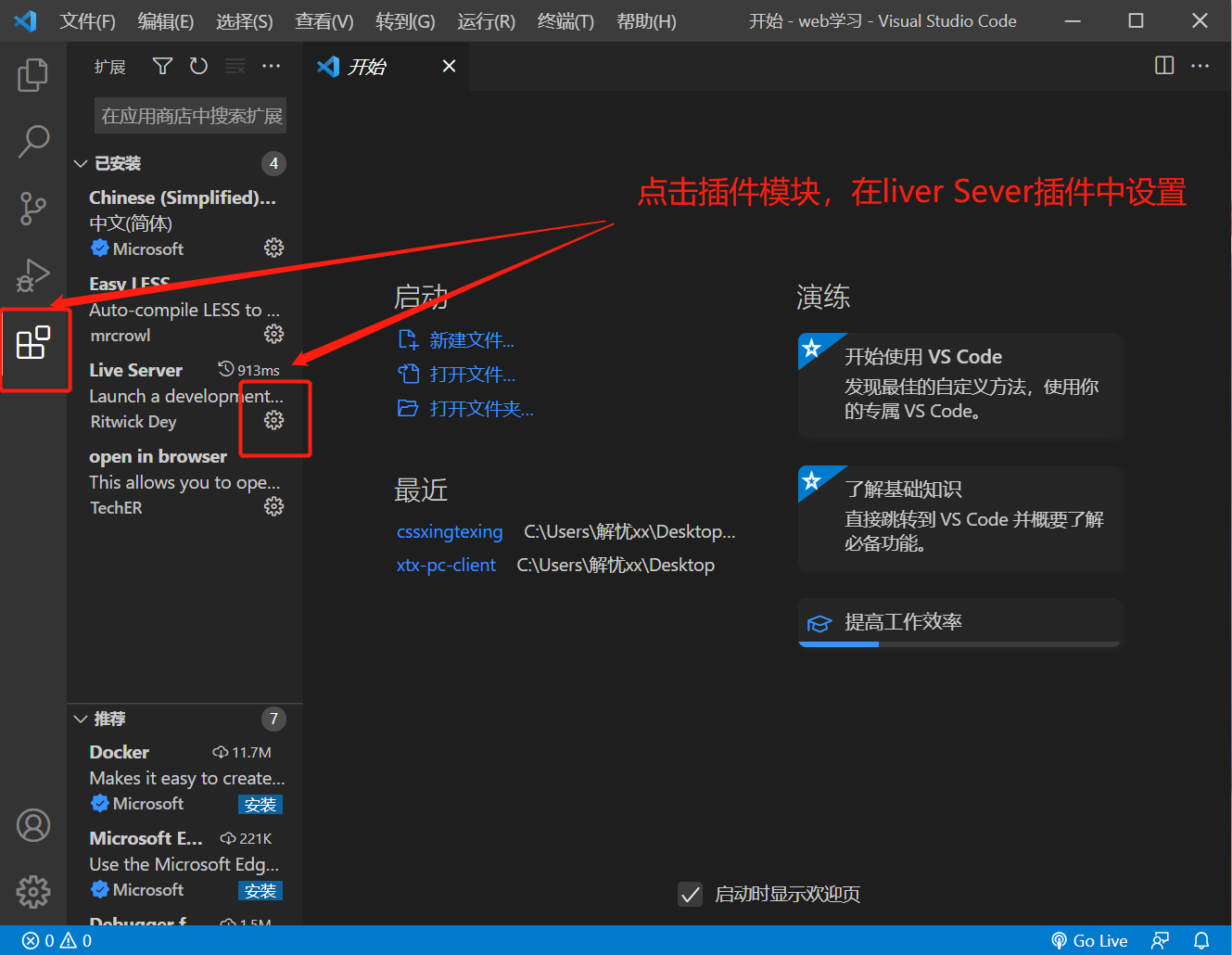
Task: Open editor more actions ellipsis menu
Action: [x=1200, y=65]
